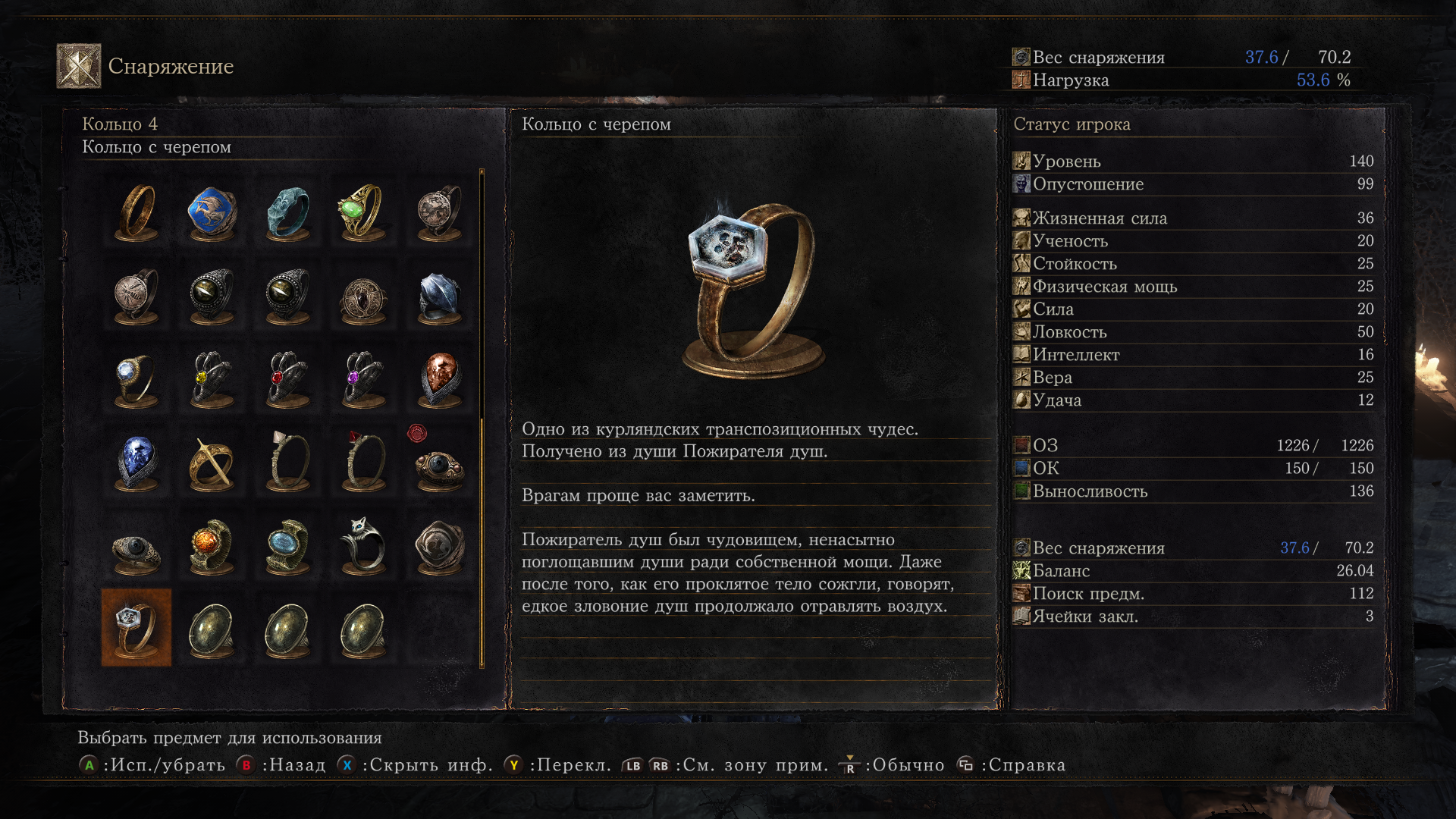Select the dark blue teardrop ring
Image resolution: width=1456 pixels, height=819 pixels.
136,463
